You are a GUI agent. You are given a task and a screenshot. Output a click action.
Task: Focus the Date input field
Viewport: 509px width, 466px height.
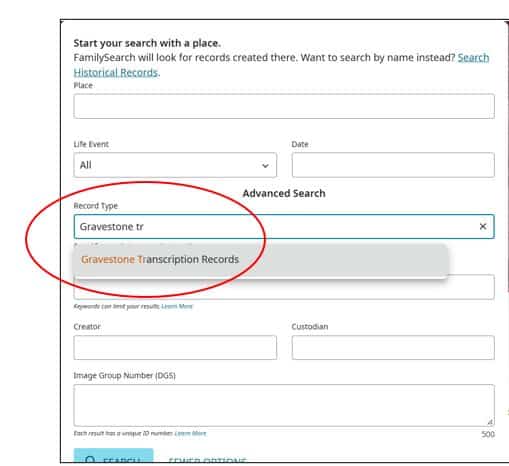tap(393, 165)
